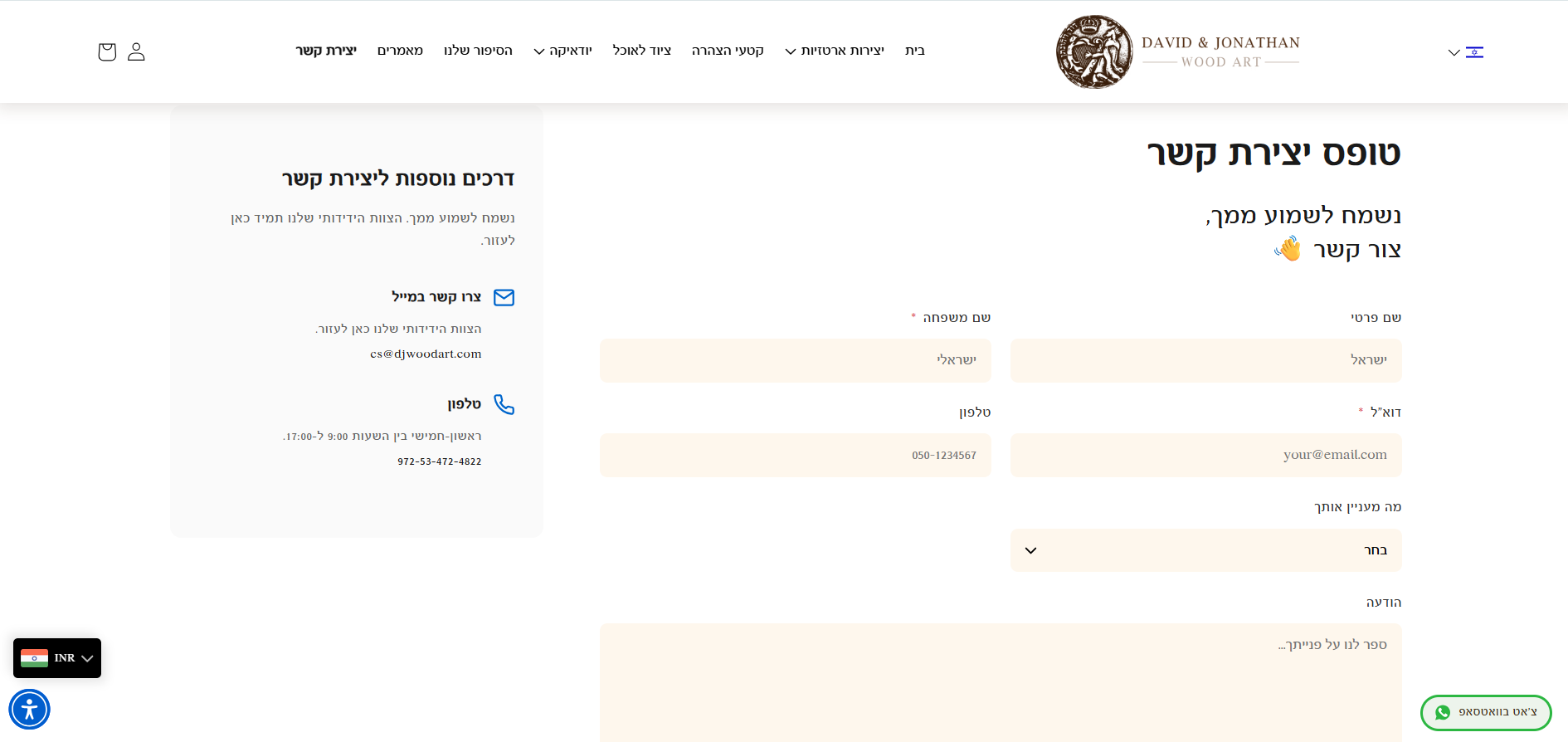This screenshot has height=742, width=1568.
Task: Open the shopping cart icon
Action: click(107, 51)
